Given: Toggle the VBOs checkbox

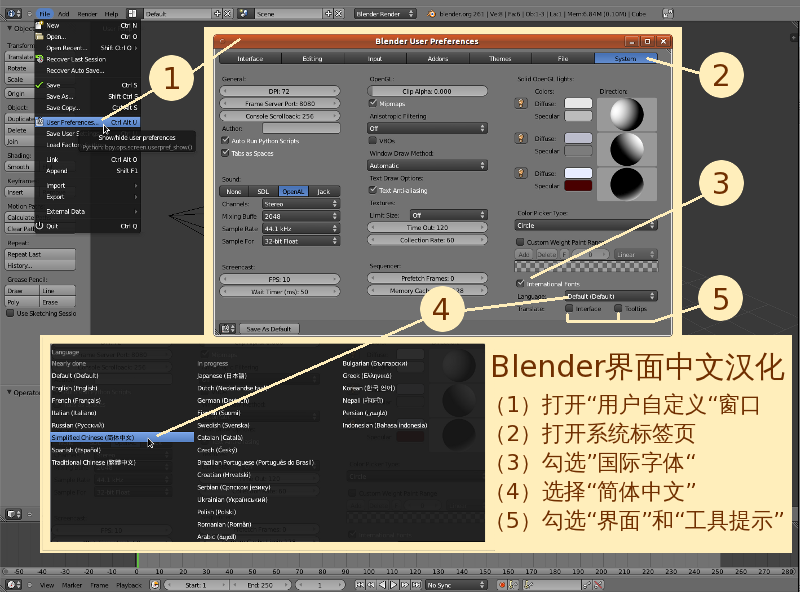Looking at the screenshot, I should point(373,141).
